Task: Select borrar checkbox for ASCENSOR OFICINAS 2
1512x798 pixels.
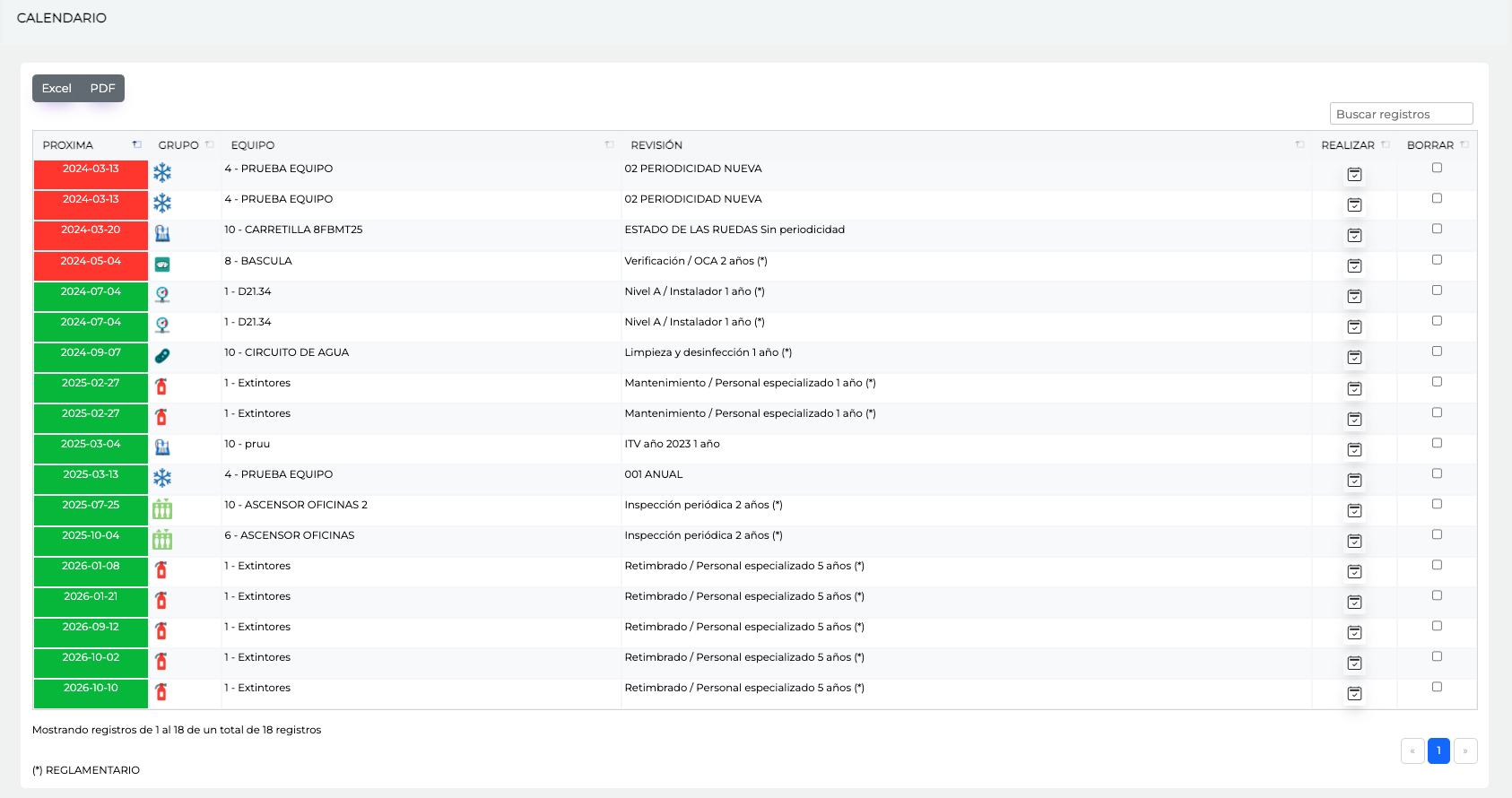Action: (1437, 504)
